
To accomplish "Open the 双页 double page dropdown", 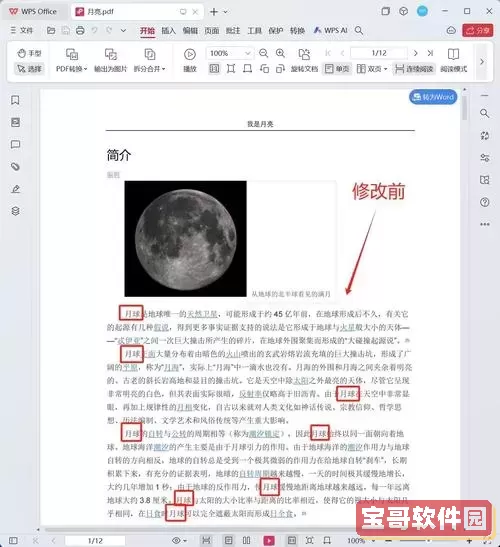I will pos(372,69).
